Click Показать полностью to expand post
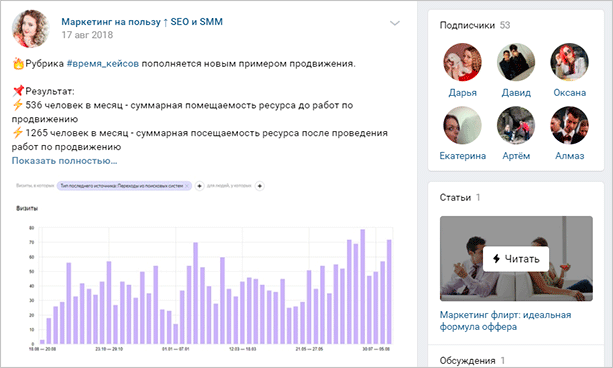613x368 pixels. pos(65,161)
